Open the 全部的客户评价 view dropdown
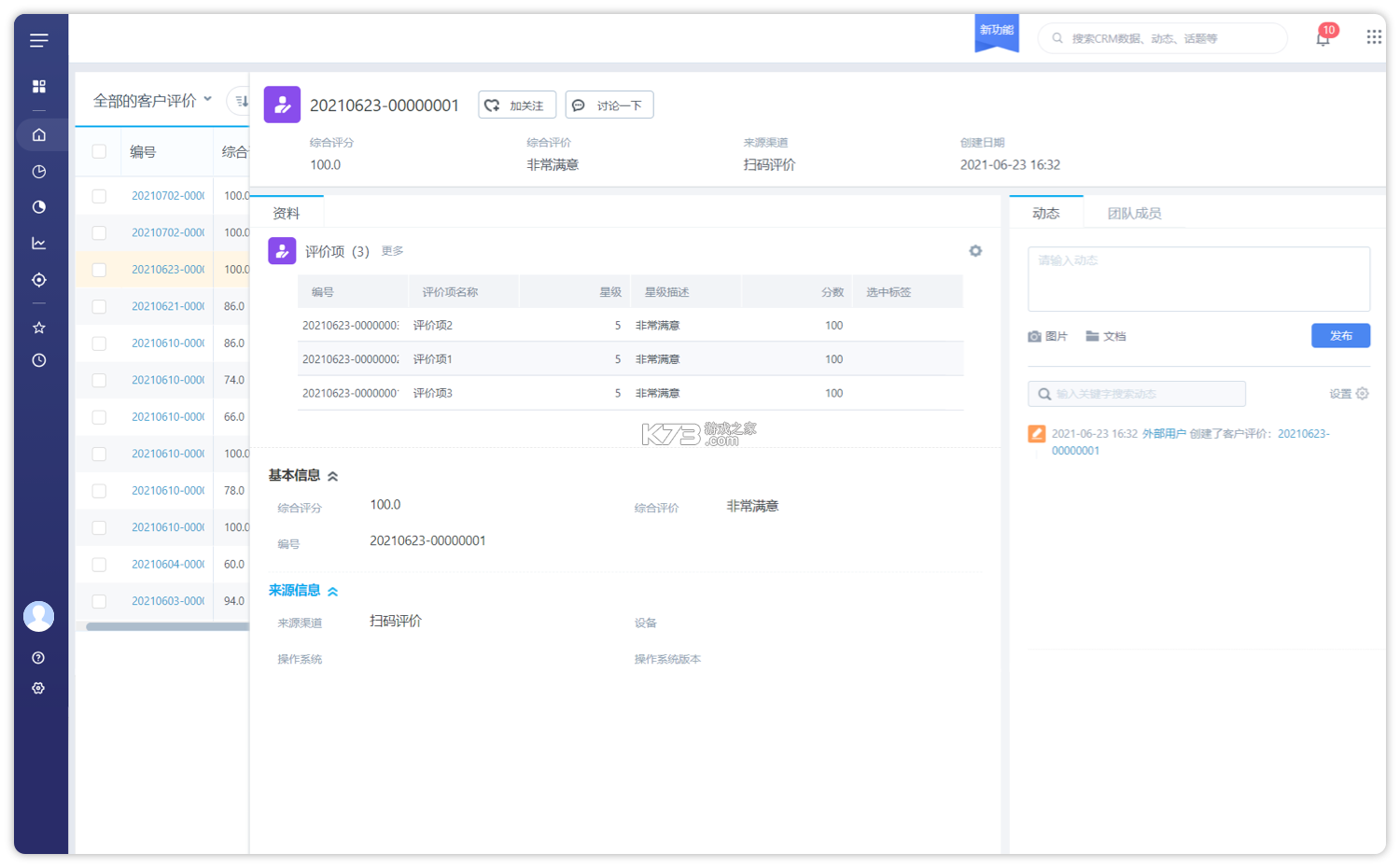Screen dimensions: 1400x868 (x=153, y=100)
